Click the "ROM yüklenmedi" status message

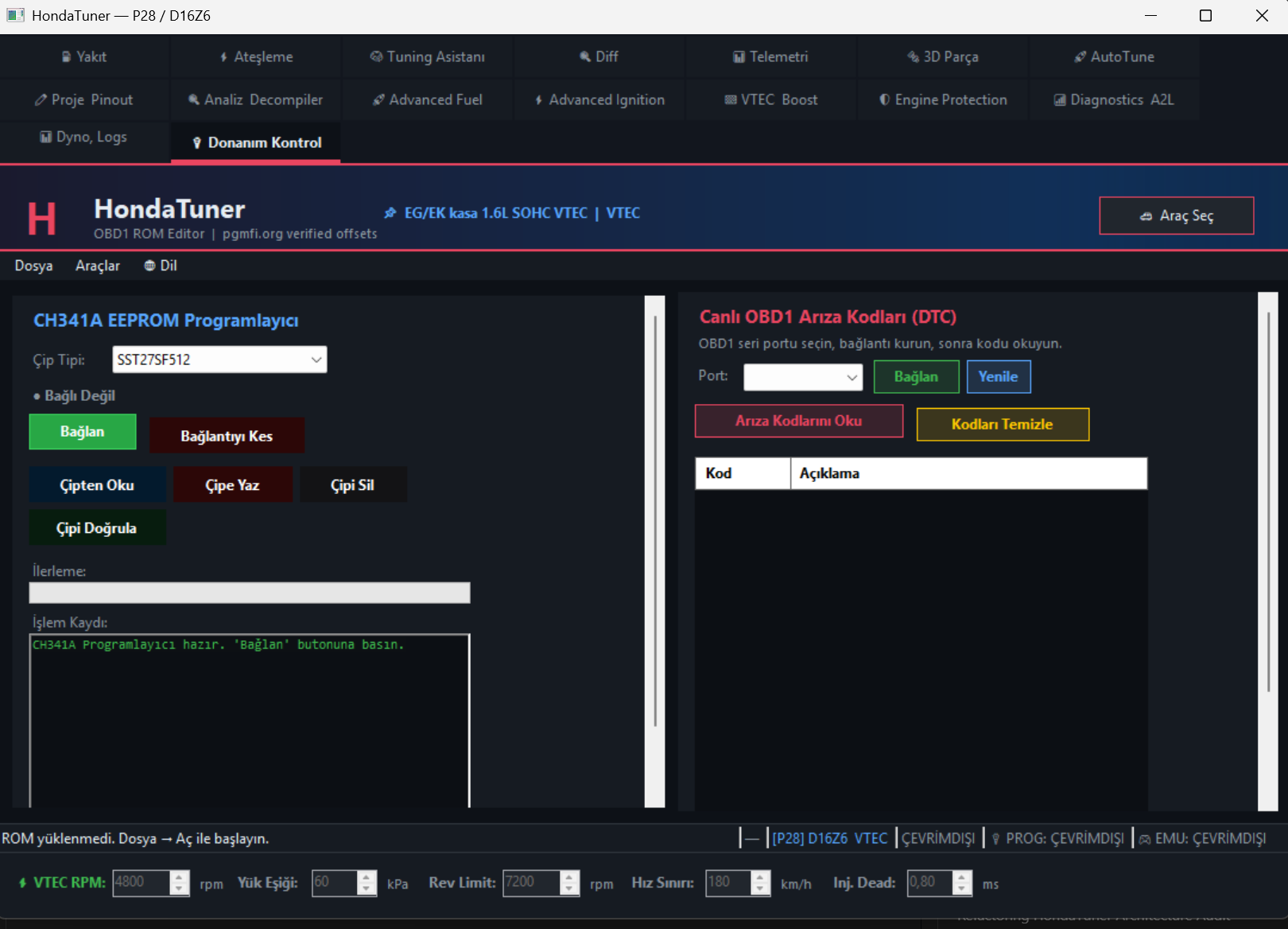click(x=135, y=839)
